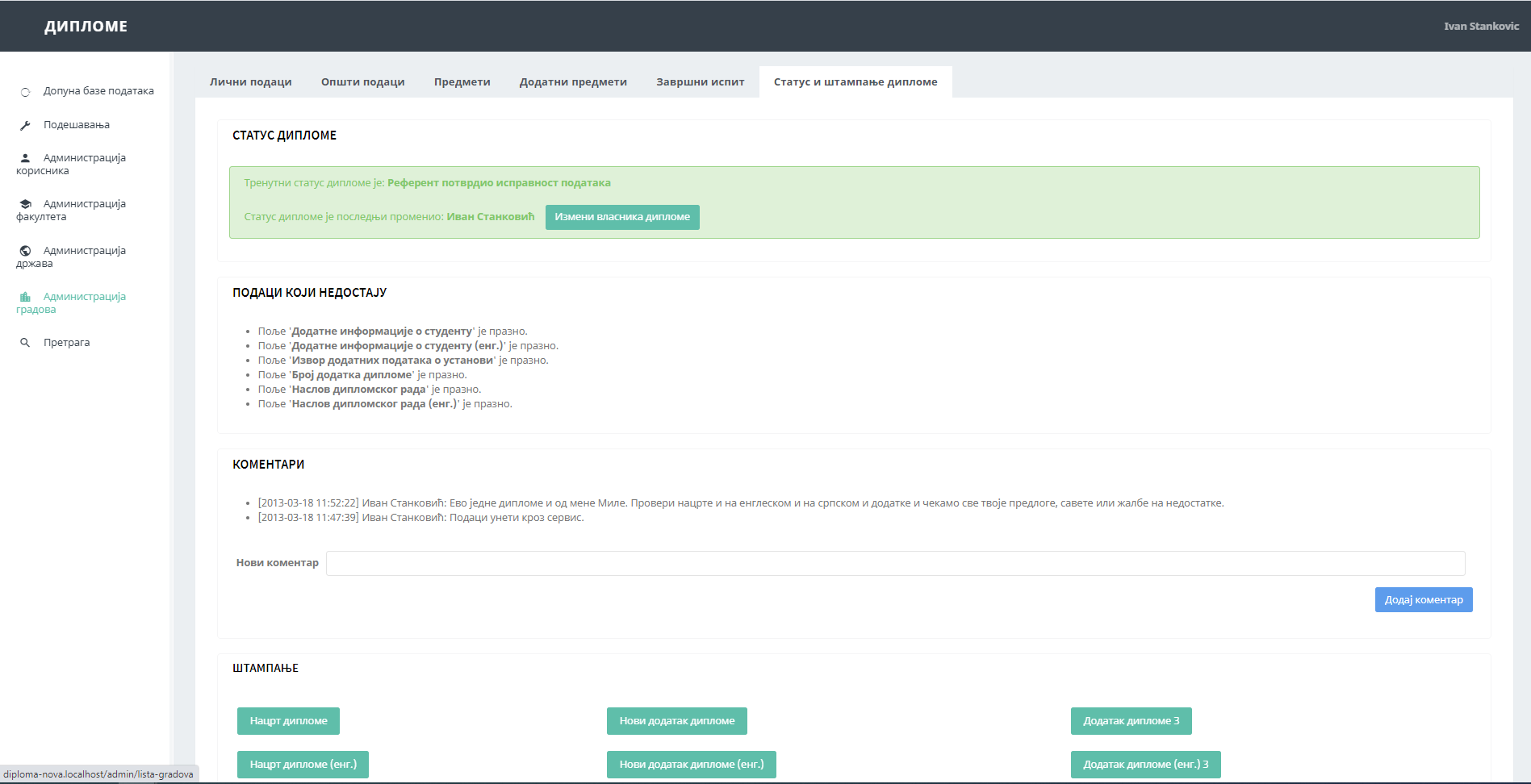Switch to the Општи подаци tab
This screenshot has height=784, width=1531.
[x=362, y=82]
